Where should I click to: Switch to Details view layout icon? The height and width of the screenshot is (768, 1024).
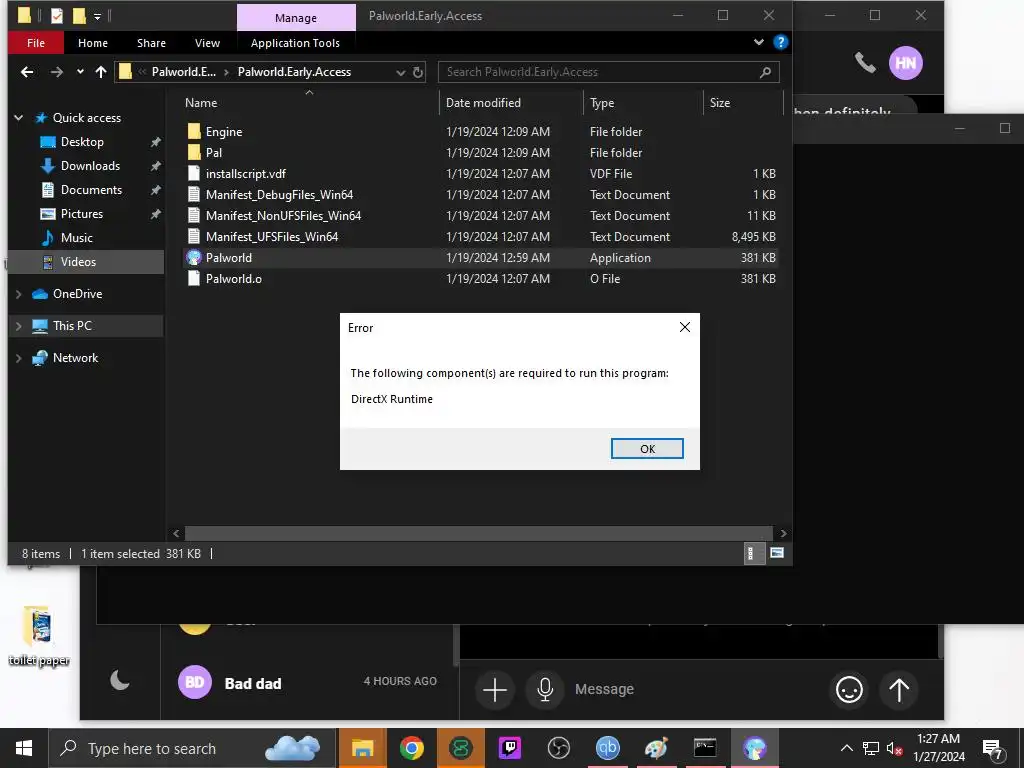click(x=754, y=553)
